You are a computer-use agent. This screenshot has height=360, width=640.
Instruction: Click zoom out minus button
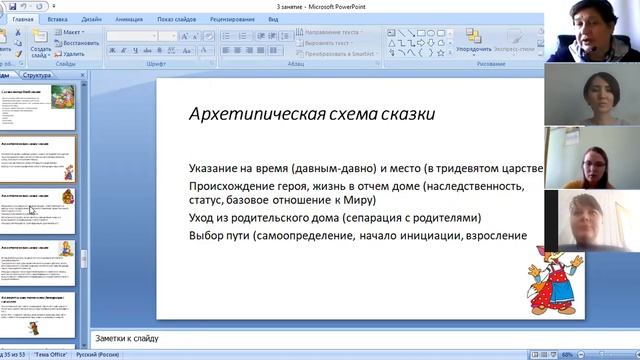(581, 355)
